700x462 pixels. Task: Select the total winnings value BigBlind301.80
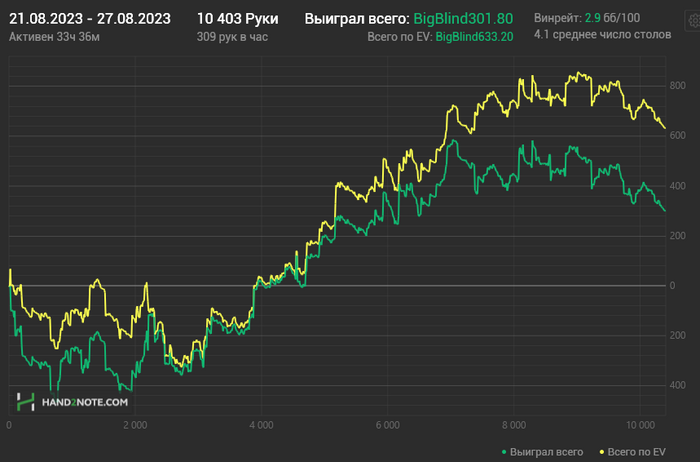coord(463,19)
